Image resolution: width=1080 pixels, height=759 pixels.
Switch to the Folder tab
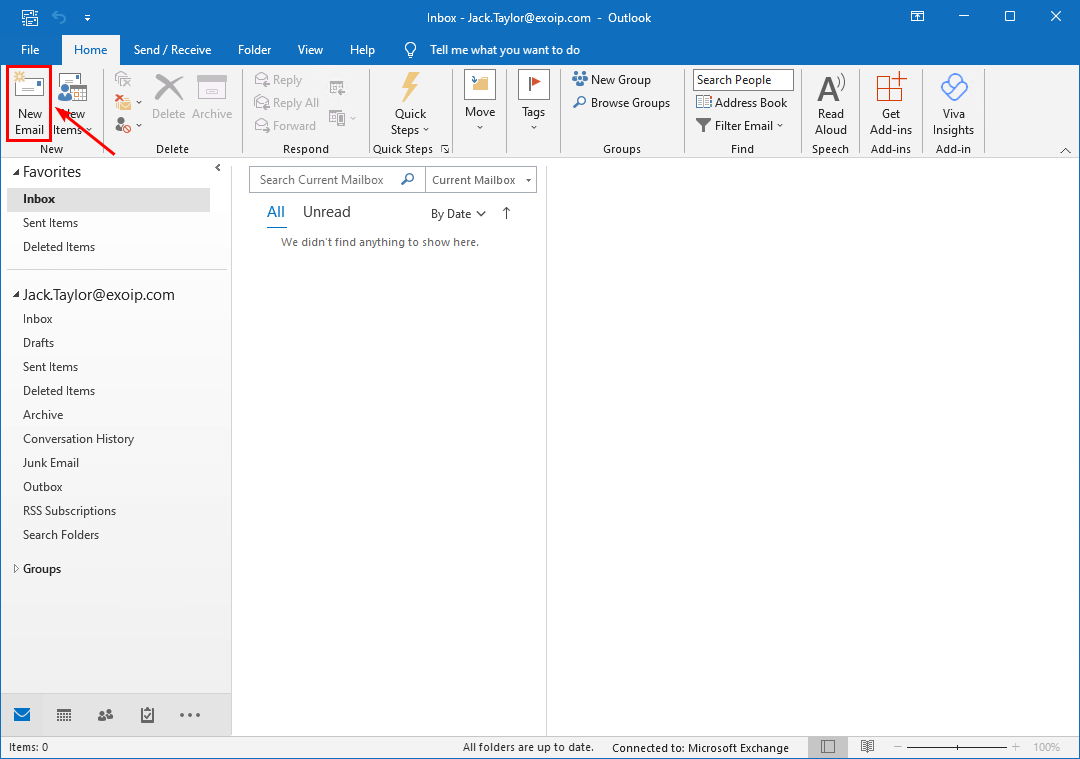click(254, 50)
